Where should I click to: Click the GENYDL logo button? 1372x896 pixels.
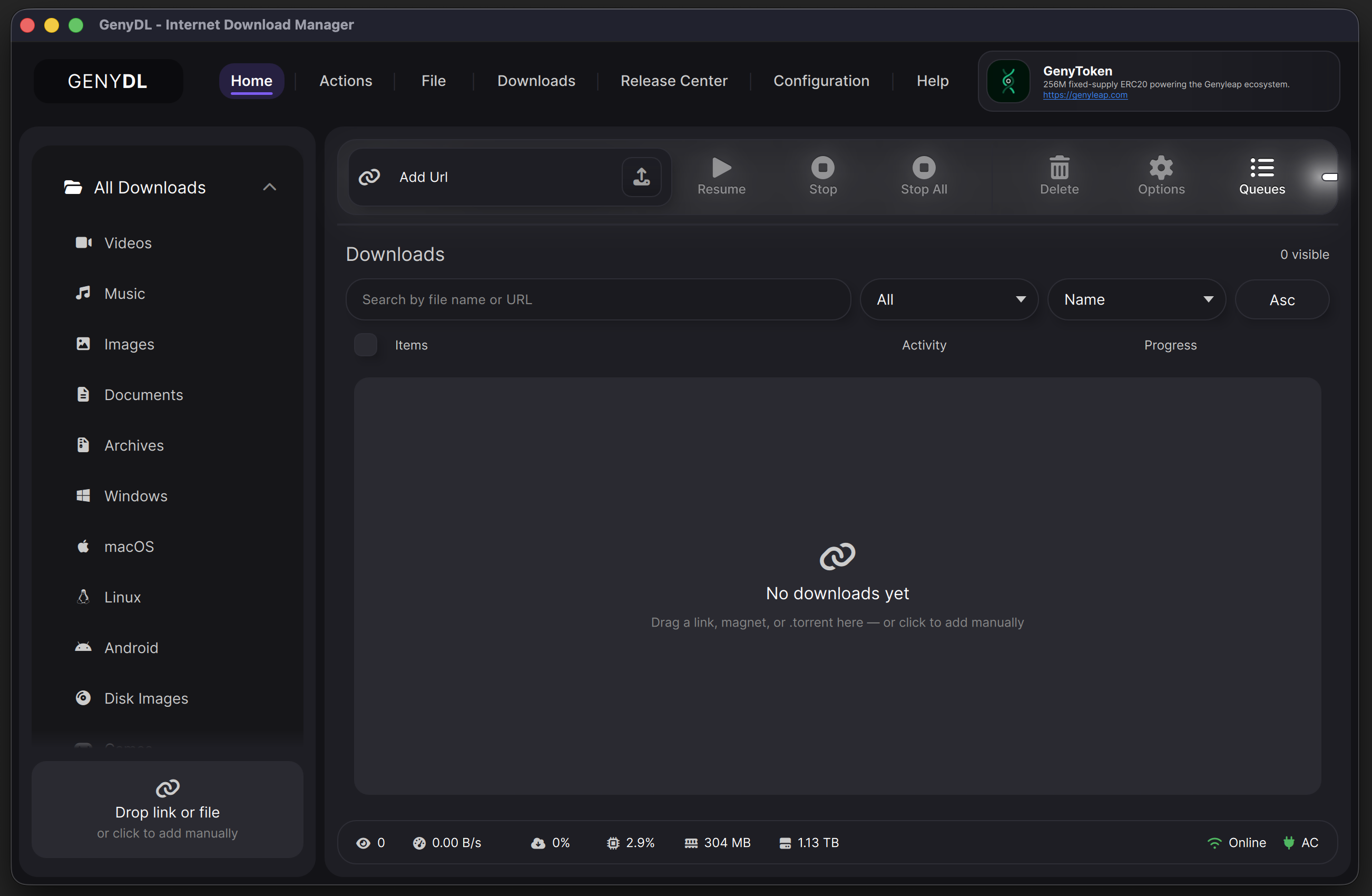[x=108, y=81]
